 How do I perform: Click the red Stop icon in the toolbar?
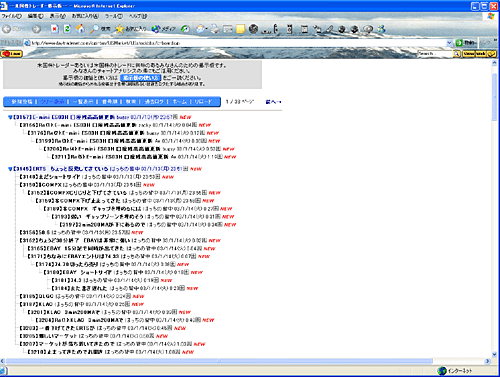(x=55, y=29)
